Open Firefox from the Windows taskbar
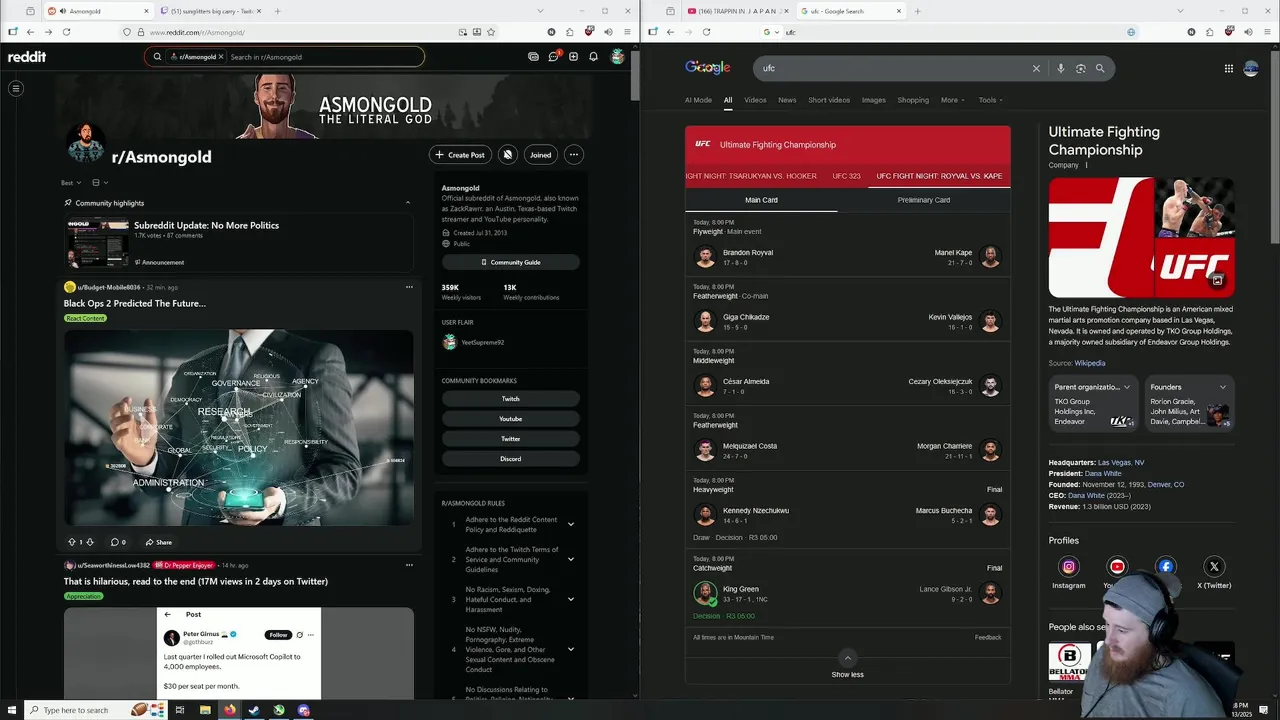This screenshot has height=720, width=1280. [229, 710]
